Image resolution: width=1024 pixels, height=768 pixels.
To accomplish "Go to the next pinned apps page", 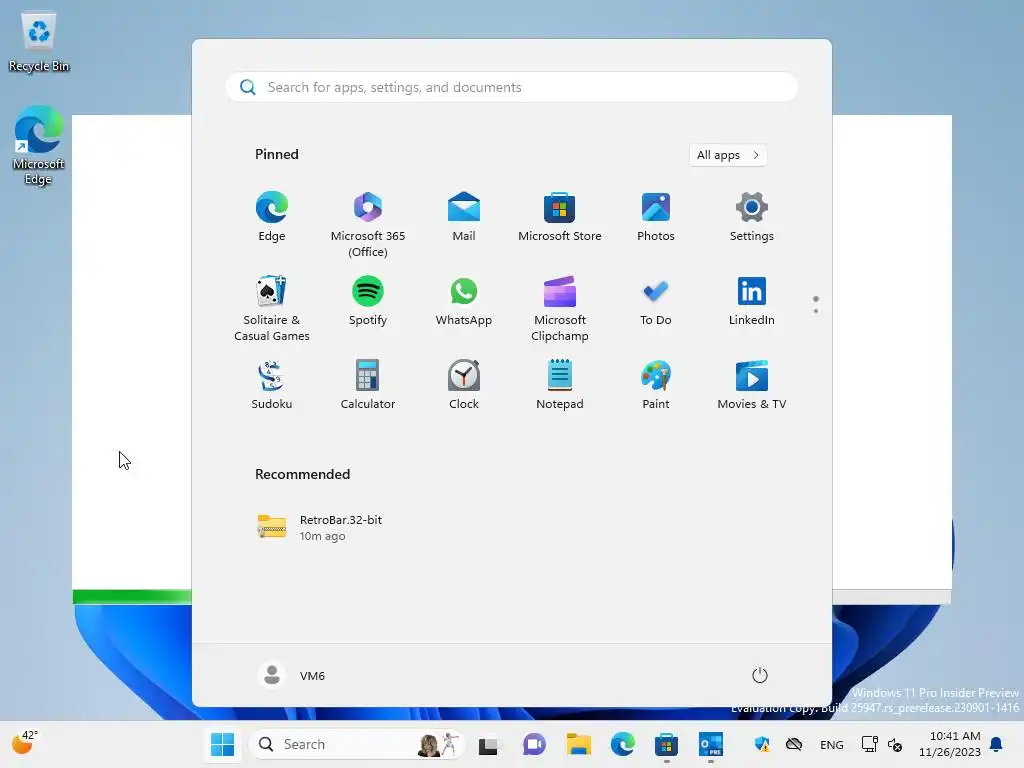I will (816, 311).
